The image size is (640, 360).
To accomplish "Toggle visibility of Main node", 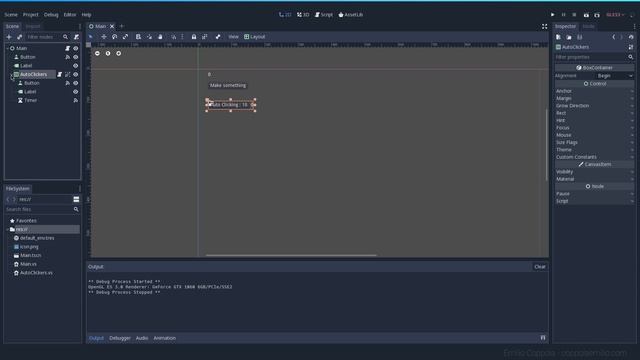I will (x=76, y=48).
